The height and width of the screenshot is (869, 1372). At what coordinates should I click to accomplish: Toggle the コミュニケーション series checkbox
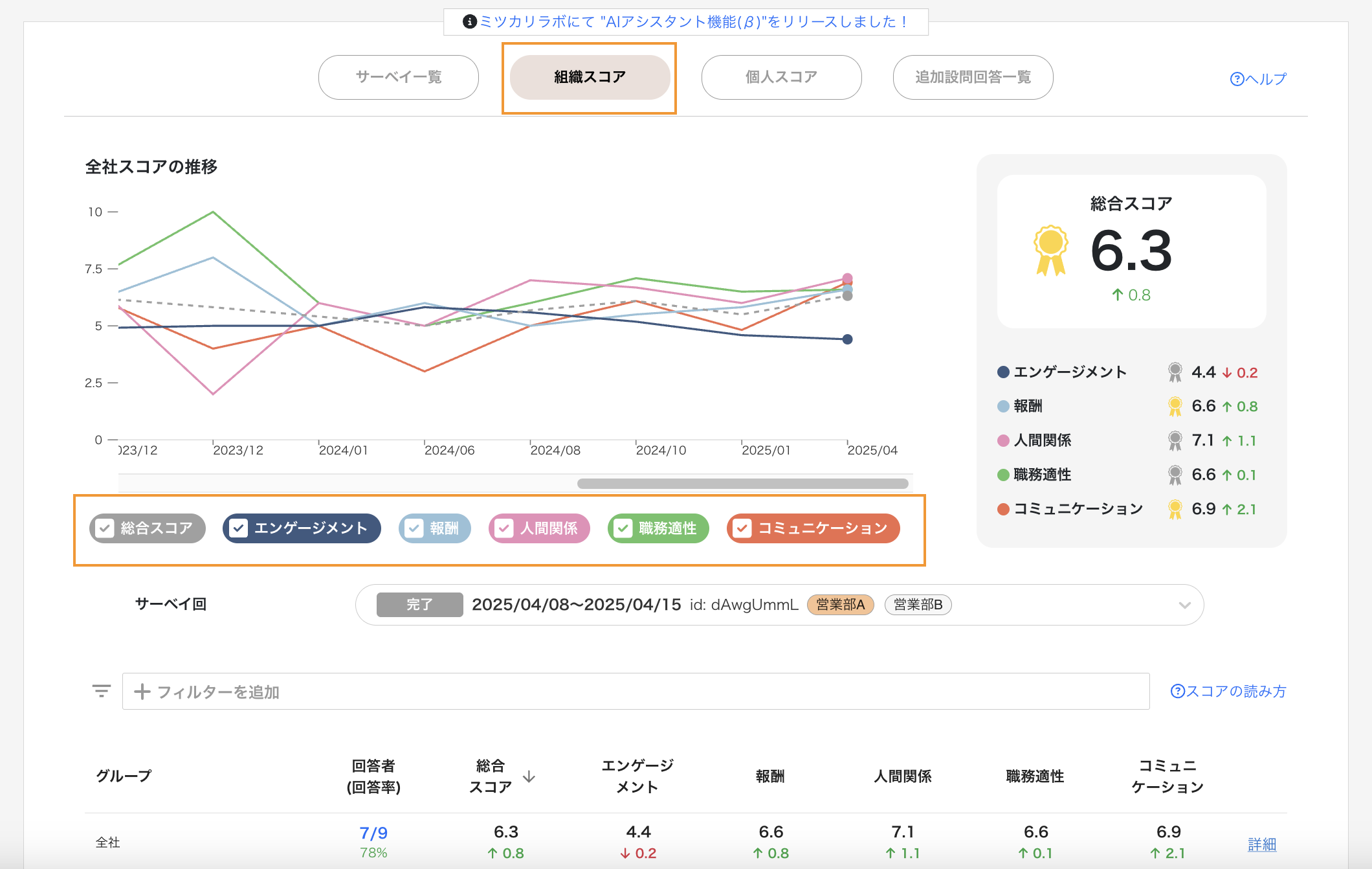point(742,528)
